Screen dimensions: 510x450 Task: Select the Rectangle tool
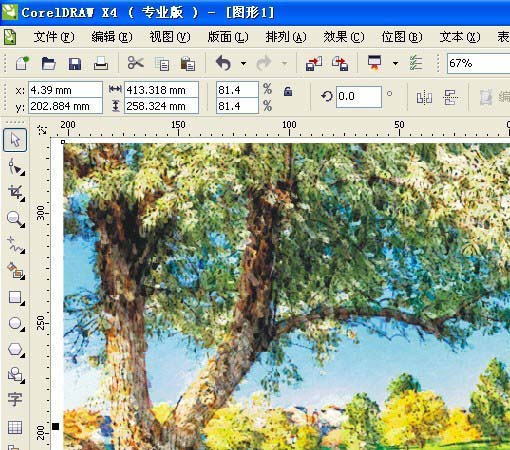[15, 297]
